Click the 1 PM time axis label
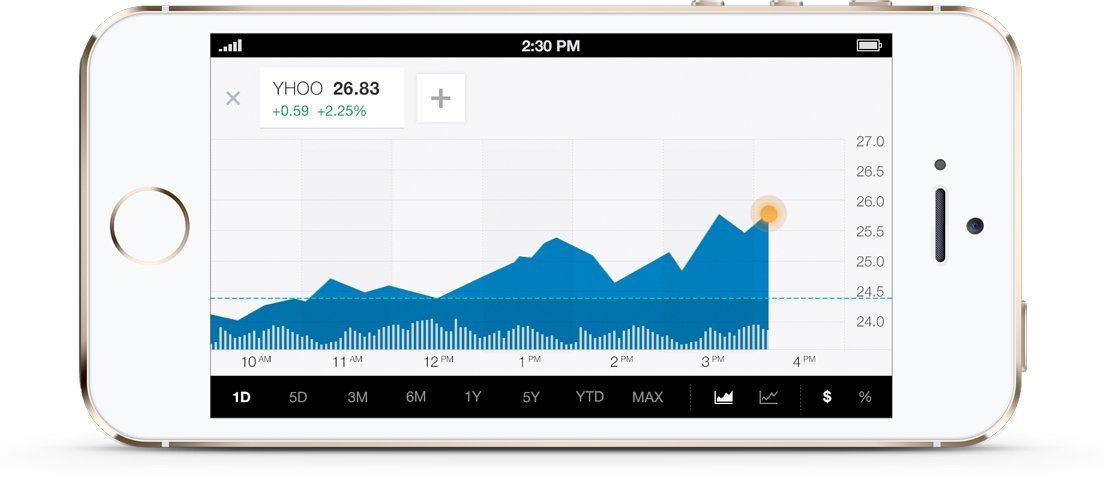 (530, 362)
